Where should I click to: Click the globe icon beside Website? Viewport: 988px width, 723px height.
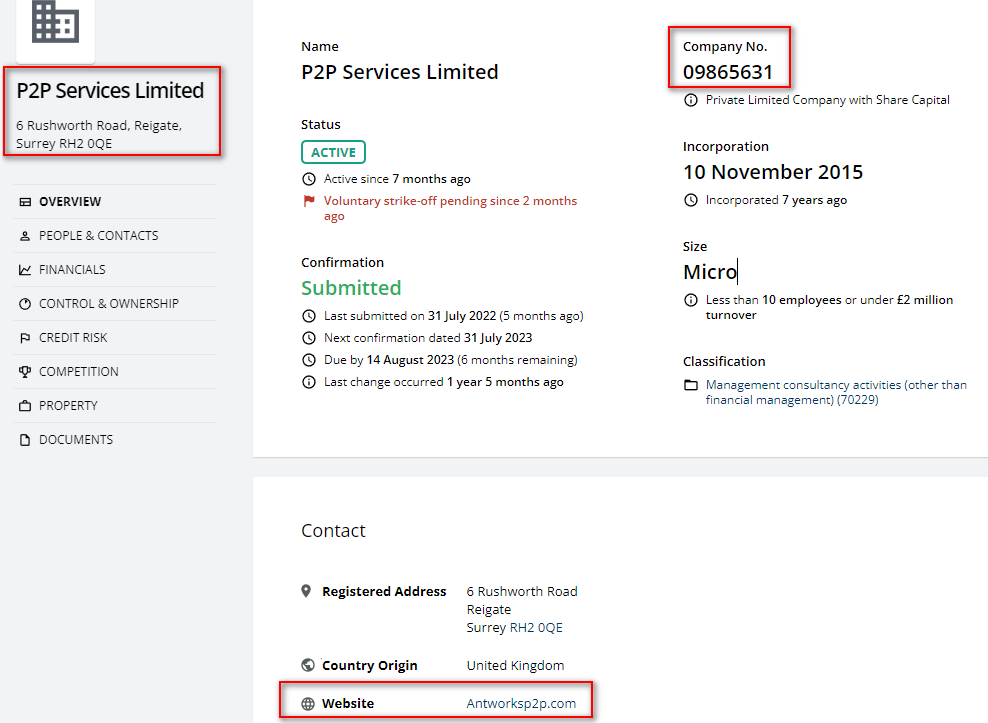(x=308, y=704)
